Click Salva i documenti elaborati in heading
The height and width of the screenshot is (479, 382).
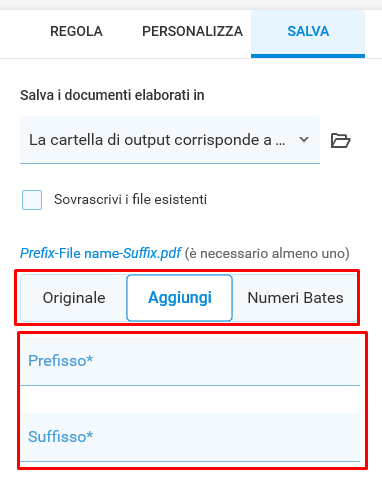(x=112, y=95)
